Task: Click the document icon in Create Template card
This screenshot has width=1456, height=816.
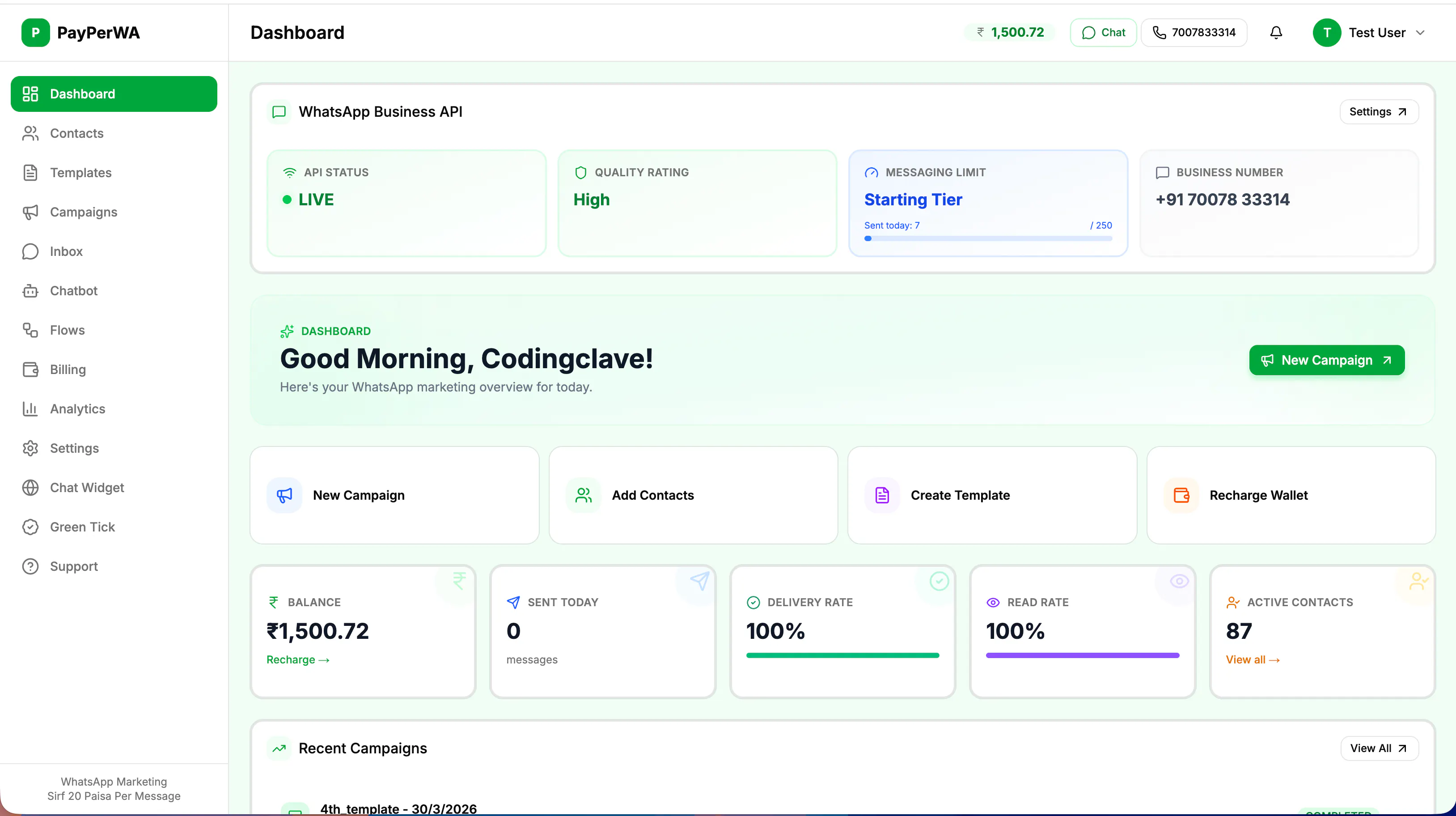Action: pos(882,495)
